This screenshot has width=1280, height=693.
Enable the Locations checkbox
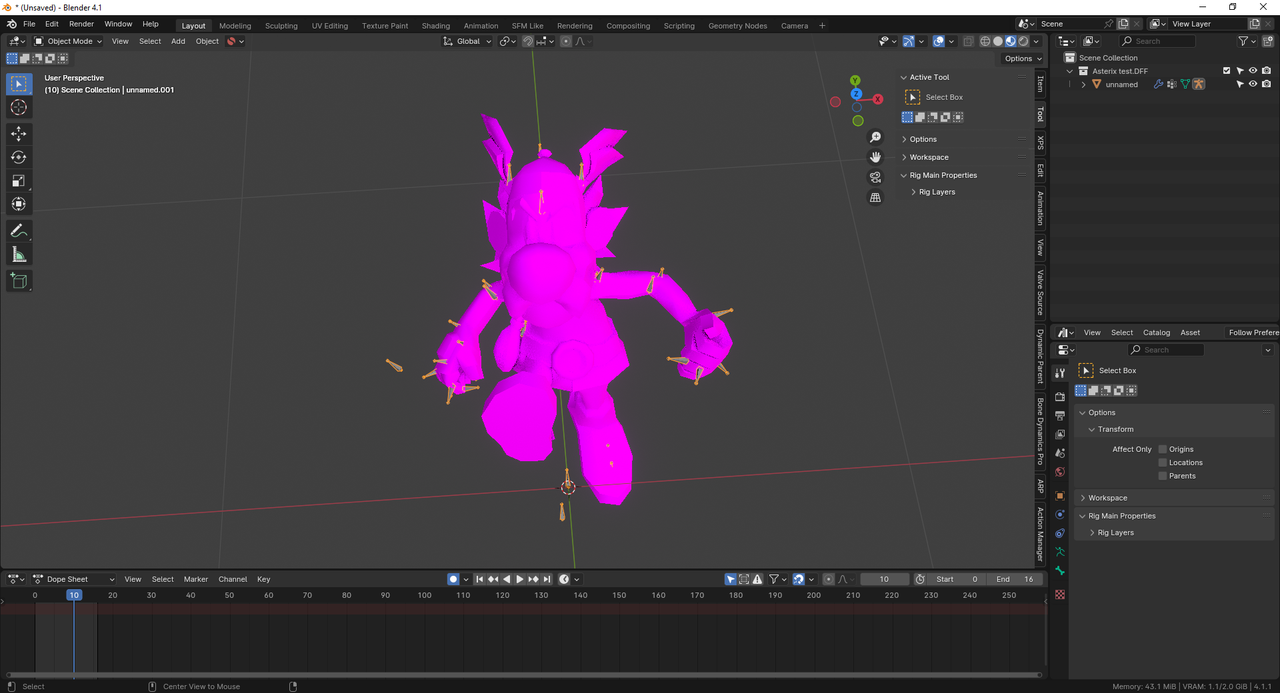(1163, 462)
